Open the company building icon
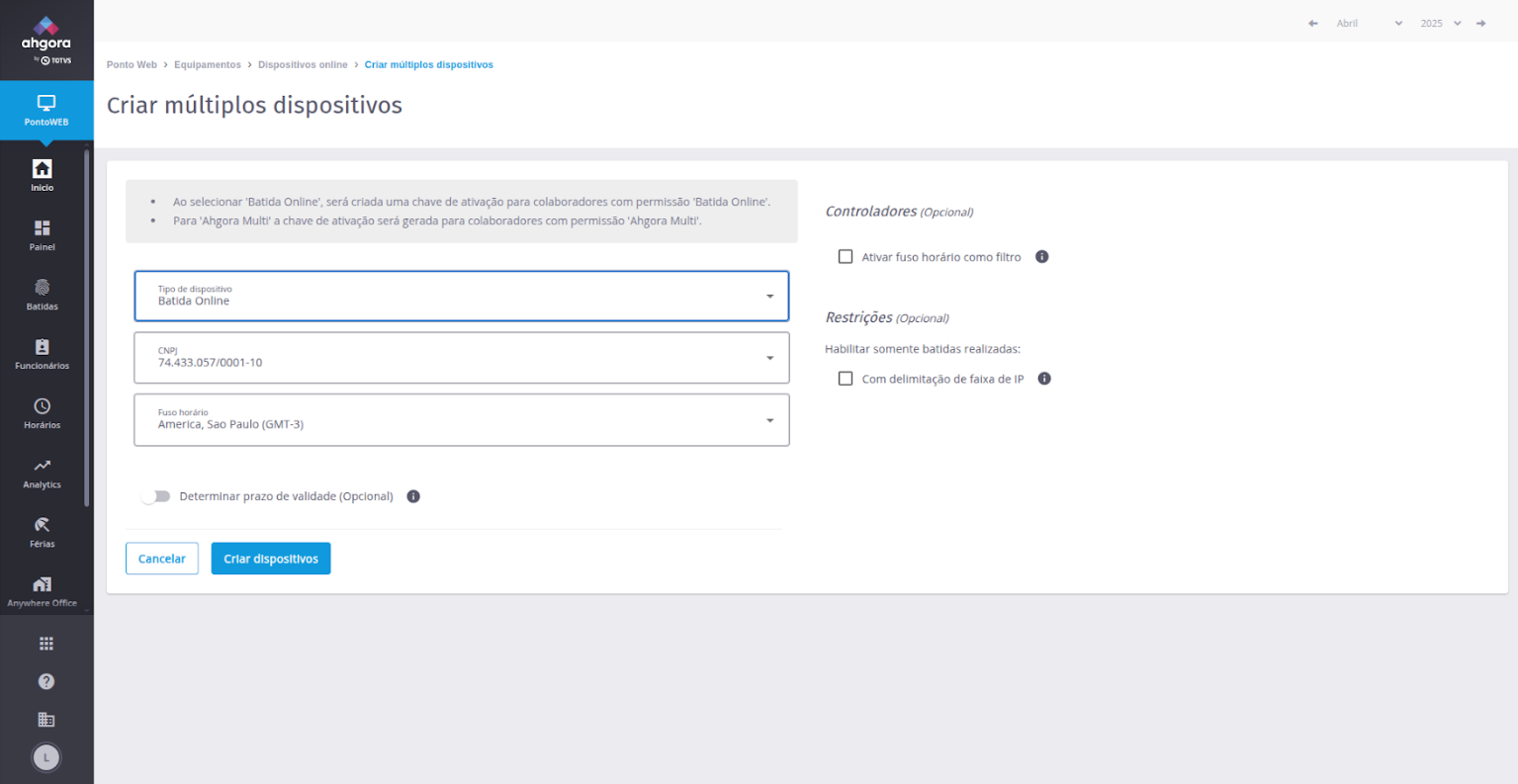The image size is (1518, 784). (x=46, y=720)
